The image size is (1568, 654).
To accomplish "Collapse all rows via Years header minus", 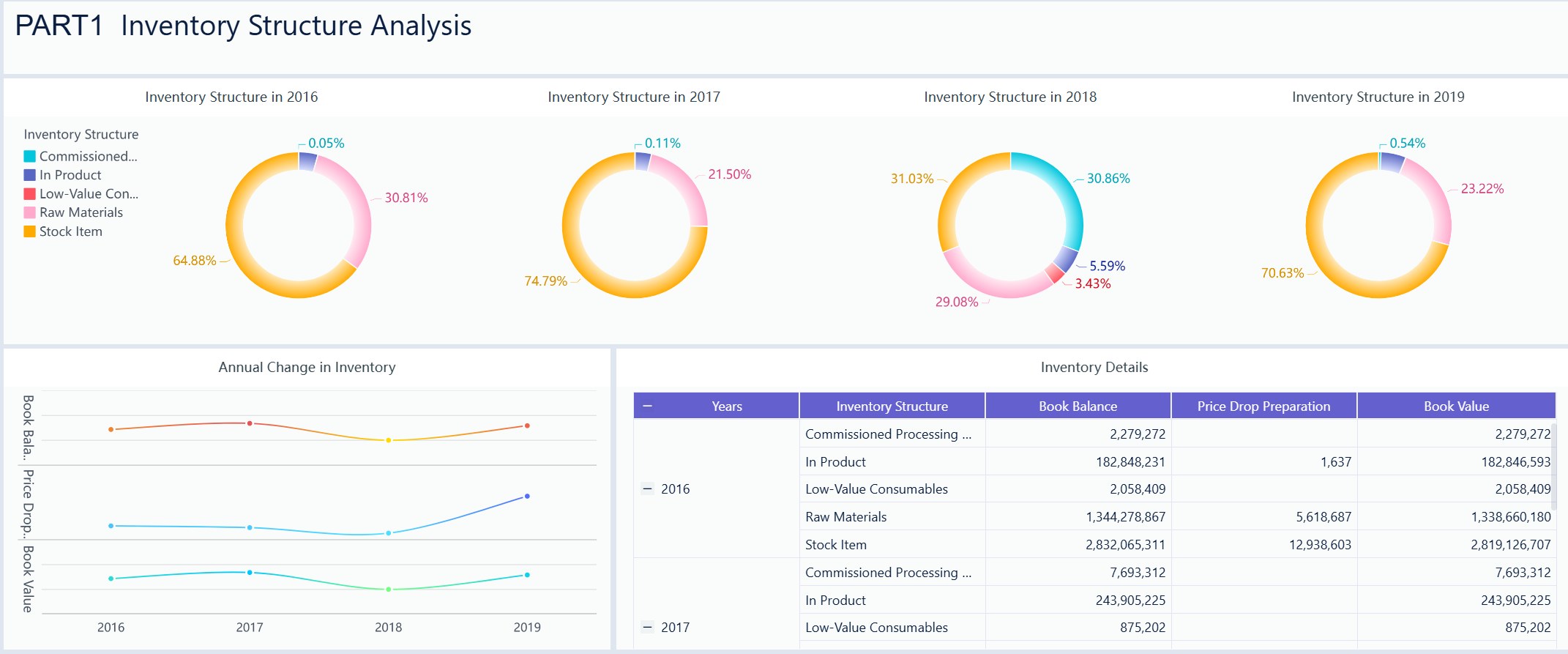I will coord(647,406).
